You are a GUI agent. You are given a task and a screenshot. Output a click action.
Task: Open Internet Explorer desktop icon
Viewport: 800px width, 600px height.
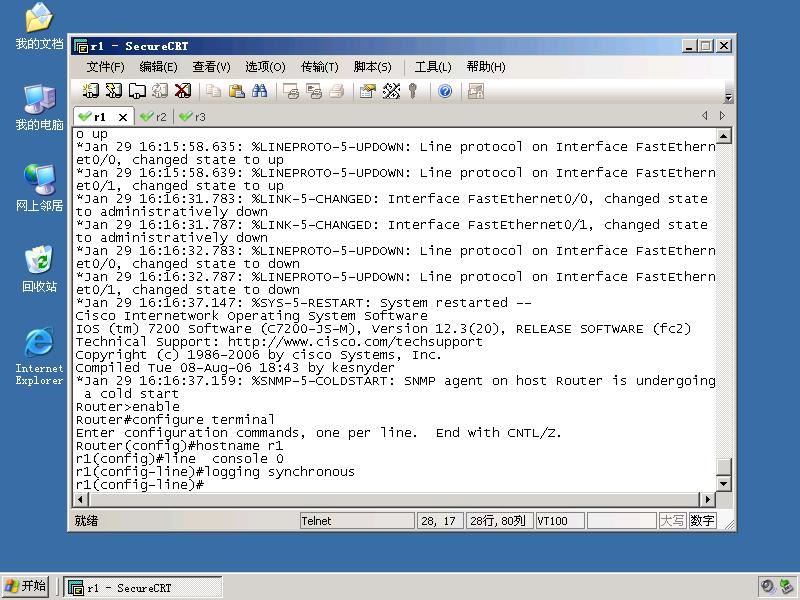39,356
